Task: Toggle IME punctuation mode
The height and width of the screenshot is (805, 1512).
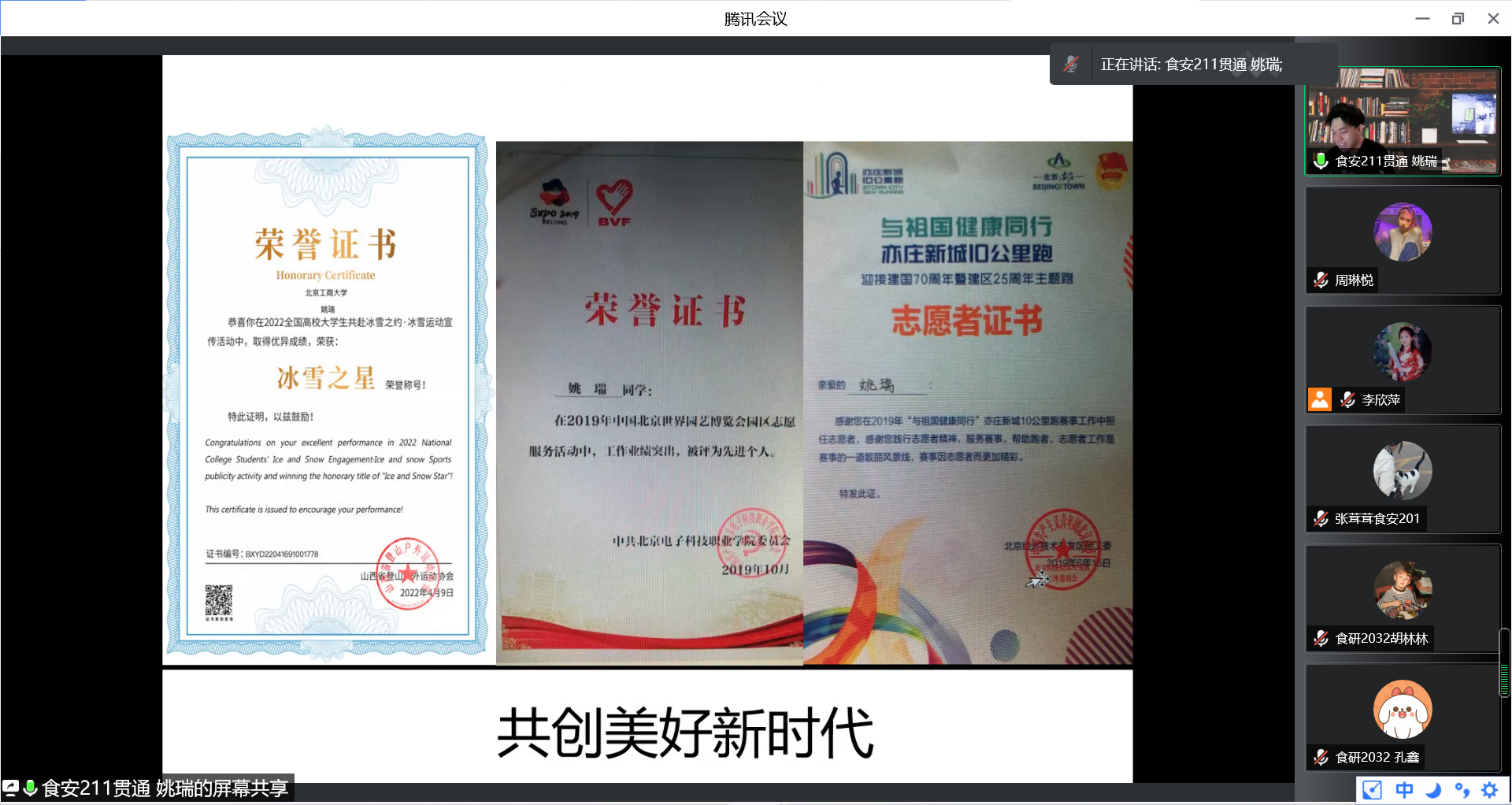Action: click(1462, 790)
